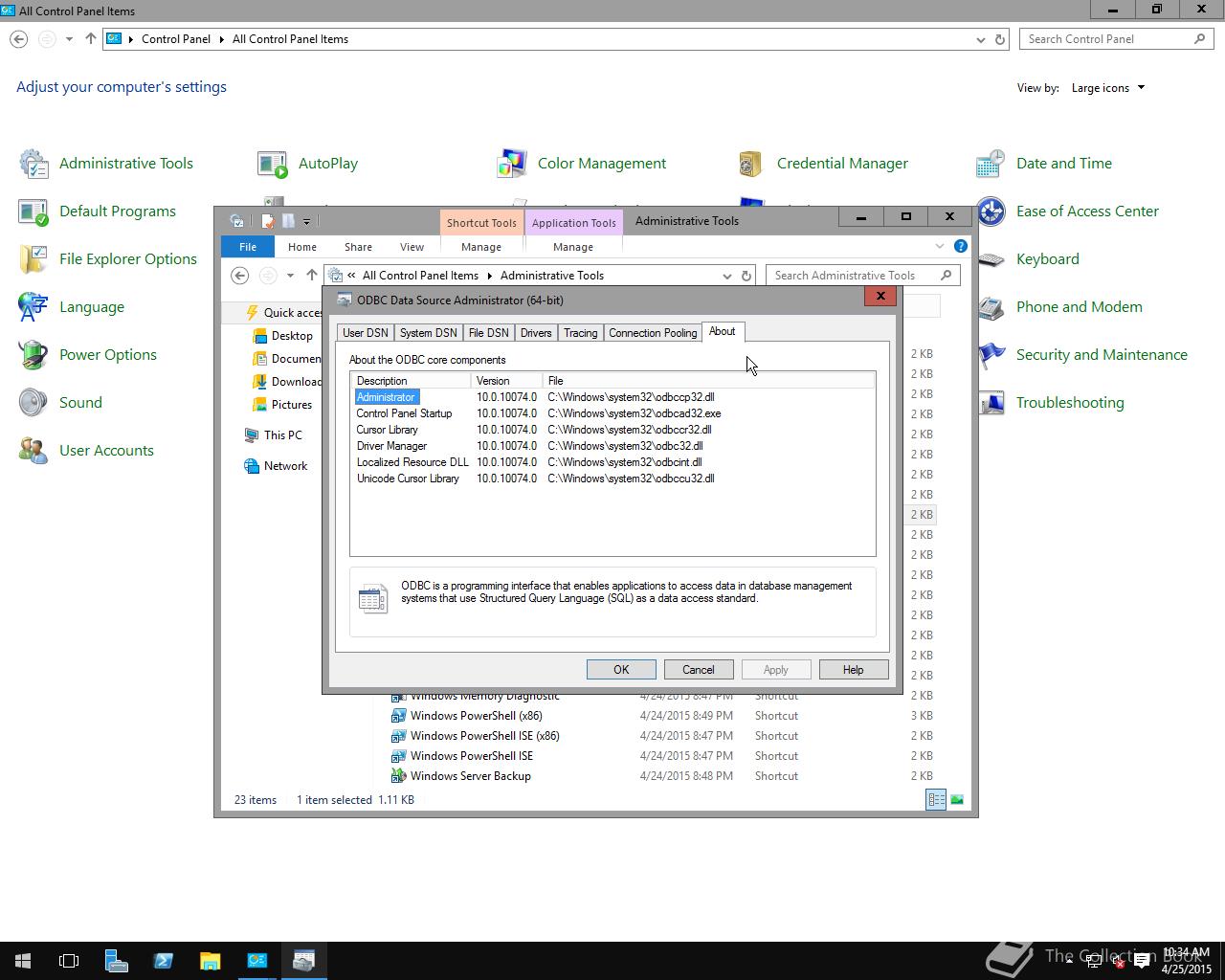The width and height of the screenshot is (1225, 980).
Task: Open Color Management icon
Action: tap(582, 164)
